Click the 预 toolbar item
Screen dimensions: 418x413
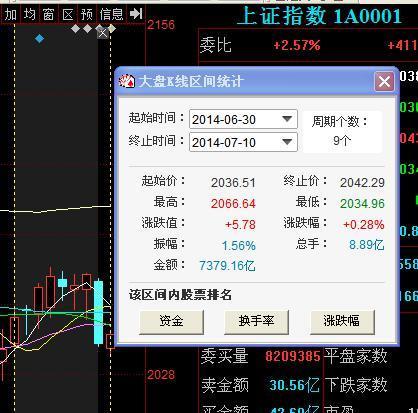click(87, 14)
